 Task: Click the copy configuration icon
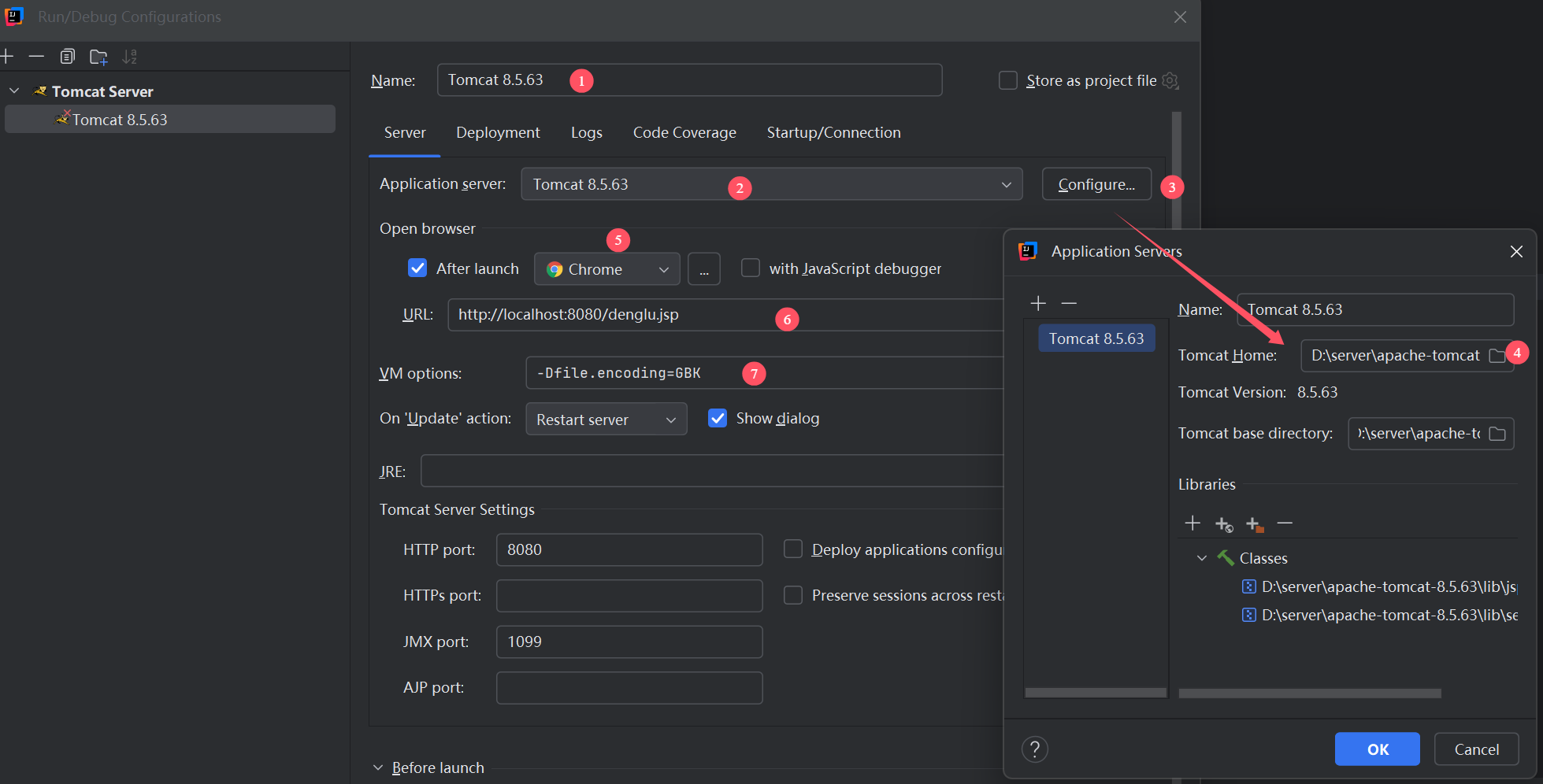coord(68,57)
